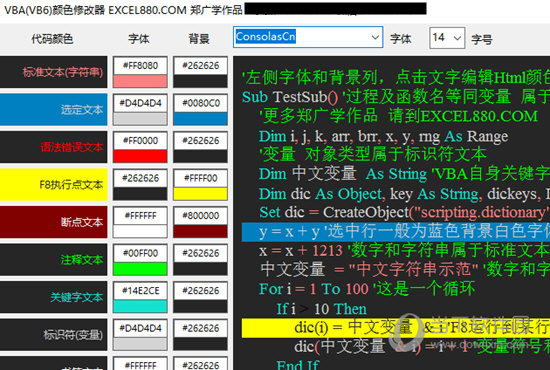
Task: Edit #FF0000 font hex of 语法错误文本
Action: [140, 141]
